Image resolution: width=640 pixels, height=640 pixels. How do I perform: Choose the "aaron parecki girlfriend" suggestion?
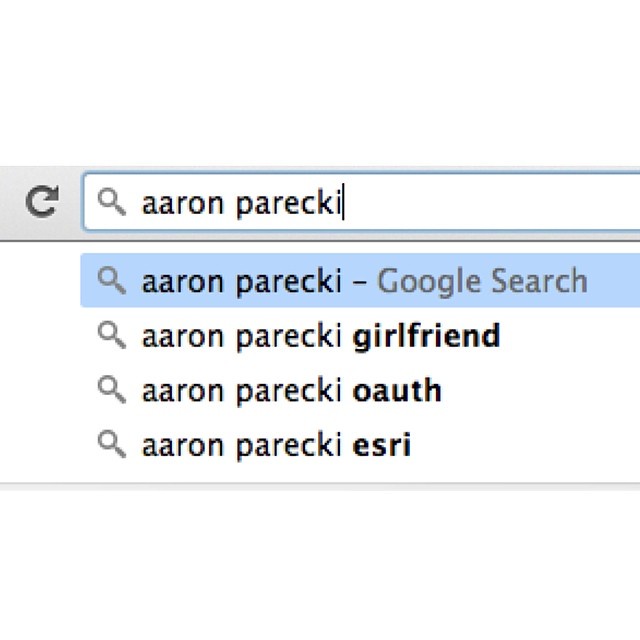pos(360,336)
